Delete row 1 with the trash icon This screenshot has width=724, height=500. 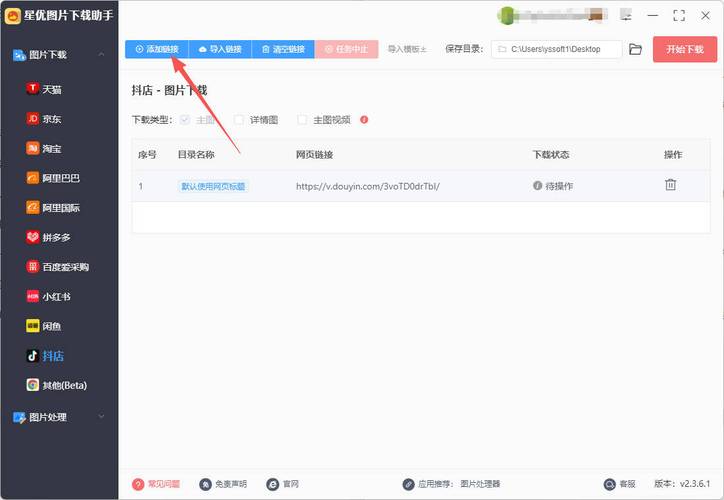click(670, 185)
